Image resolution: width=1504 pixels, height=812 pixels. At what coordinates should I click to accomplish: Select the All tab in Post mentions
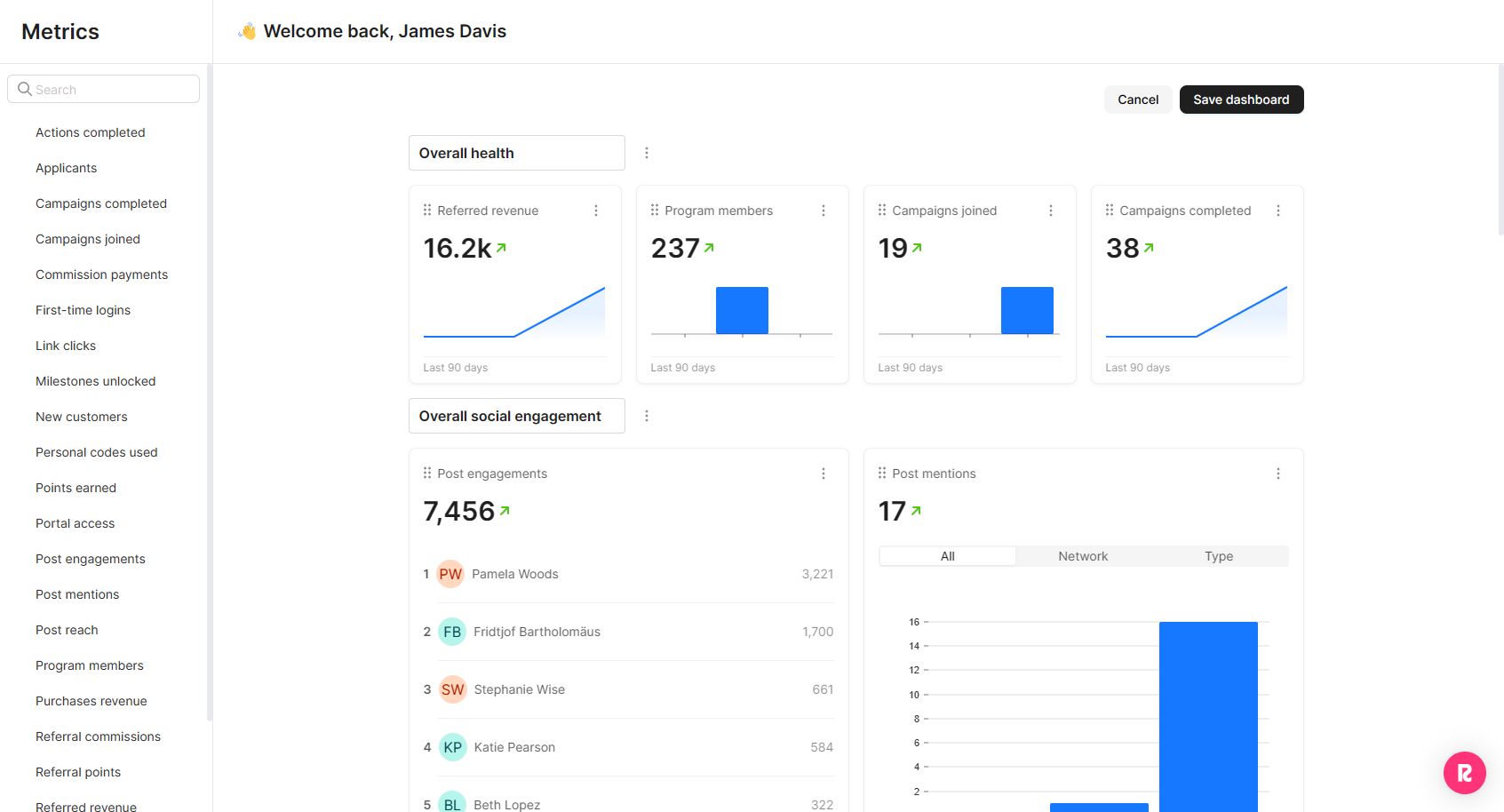tap(947, 556)
